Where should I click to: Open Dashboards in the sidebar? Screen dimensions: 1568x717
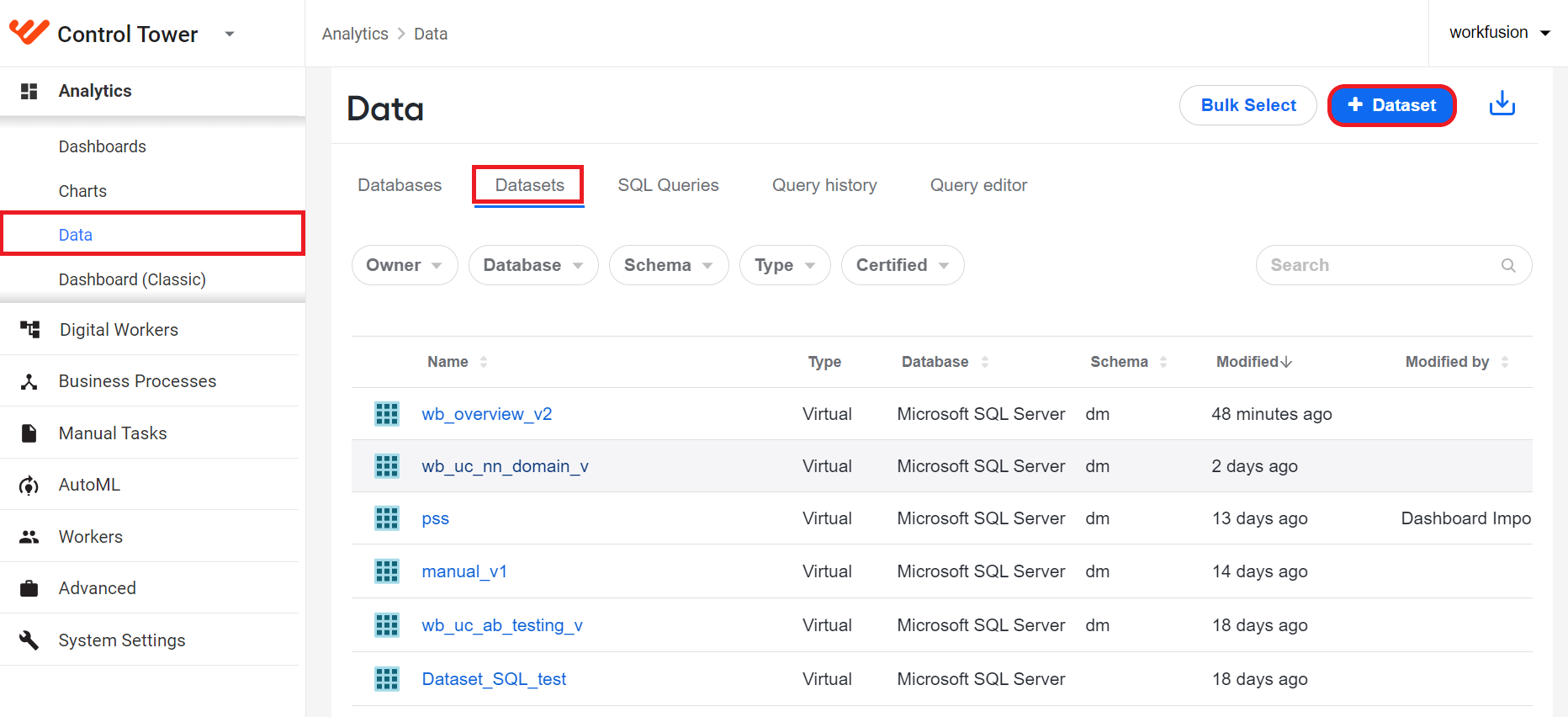pos(103,146)
